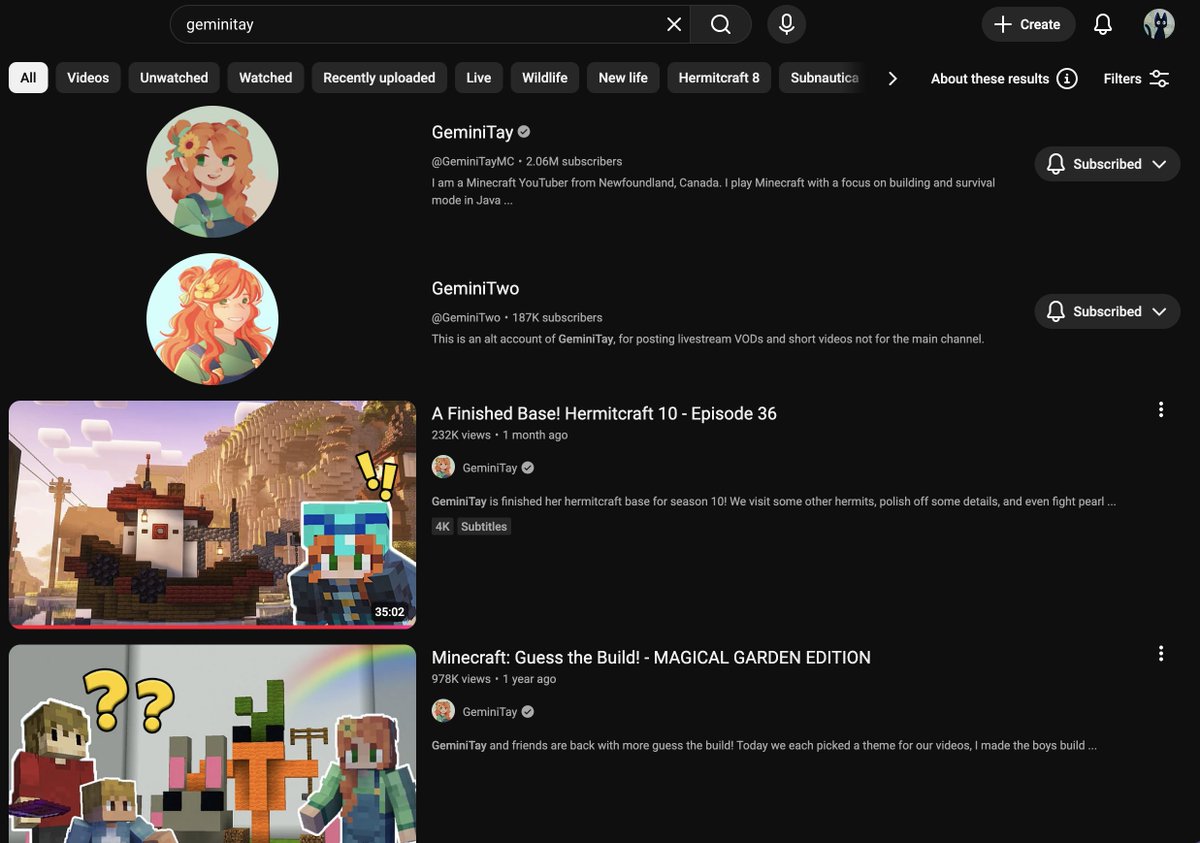Click '978K views • 1 year ago' text

pyautogui.click(x=494, y=679)
